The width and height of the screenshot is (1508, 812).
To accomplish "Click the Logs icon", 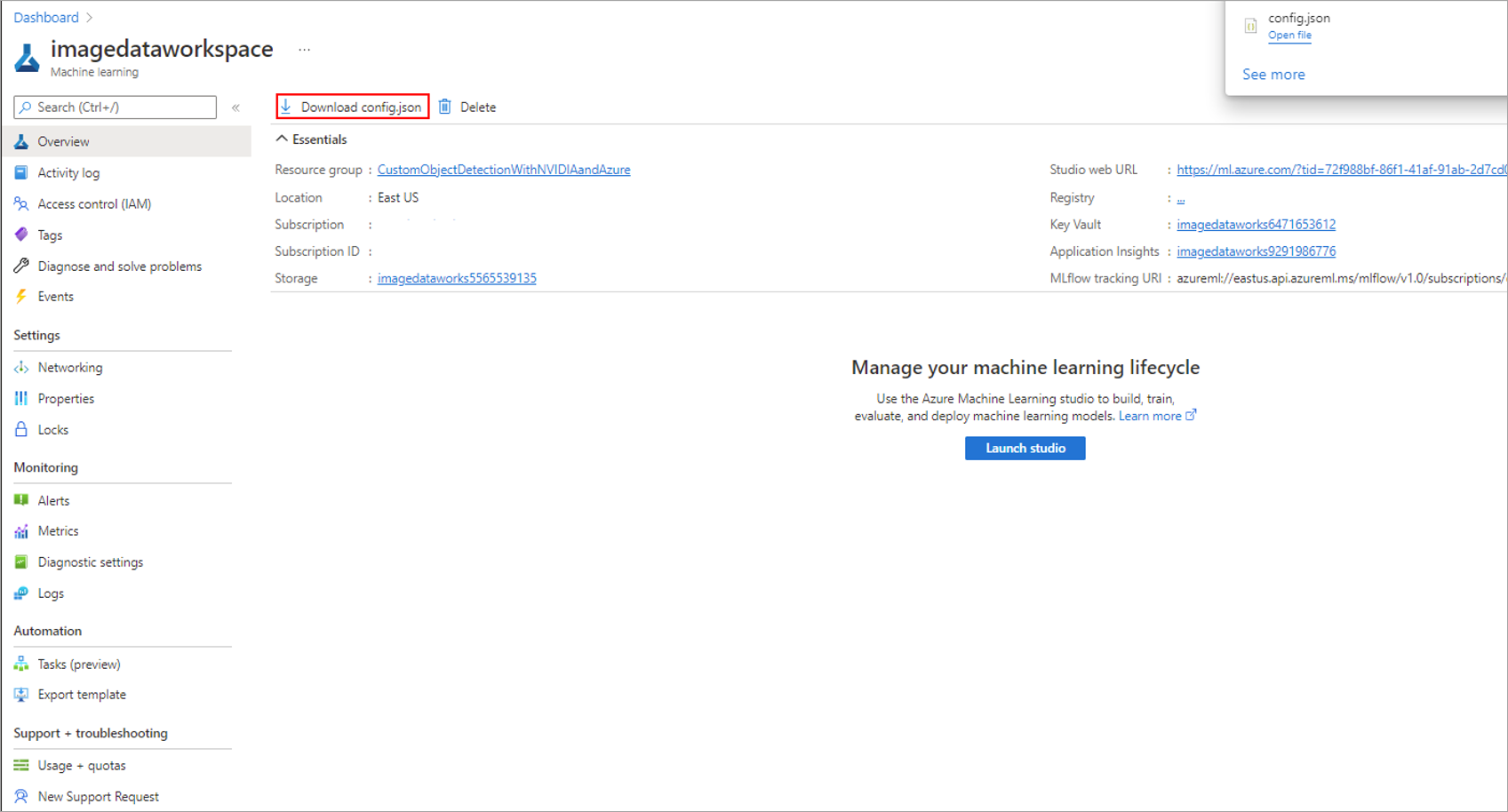I will [21, 593].
